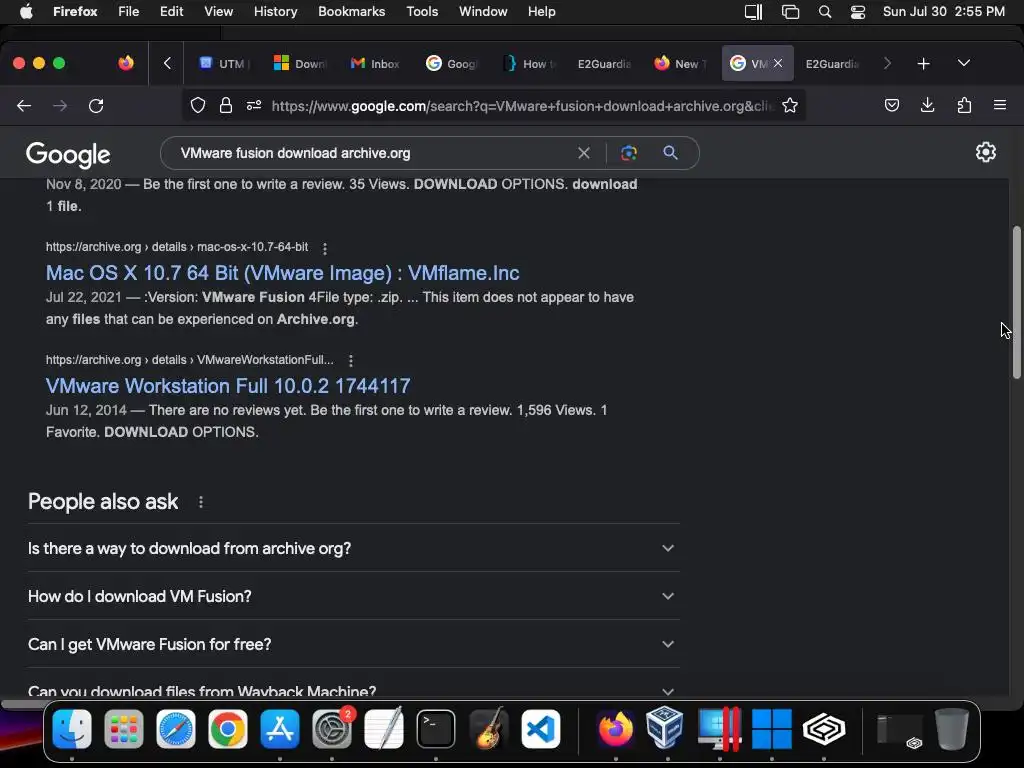Open the list all tabs dropdown
Screen dimensions: 1024x768
pos(964,63)
